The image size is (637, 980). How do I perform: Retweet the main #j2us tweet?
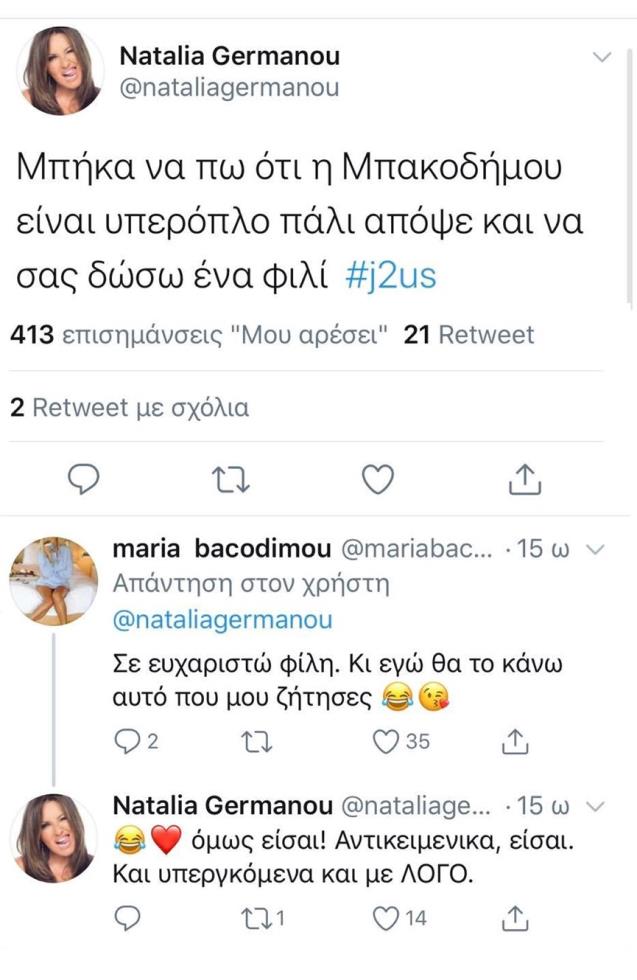232,481
